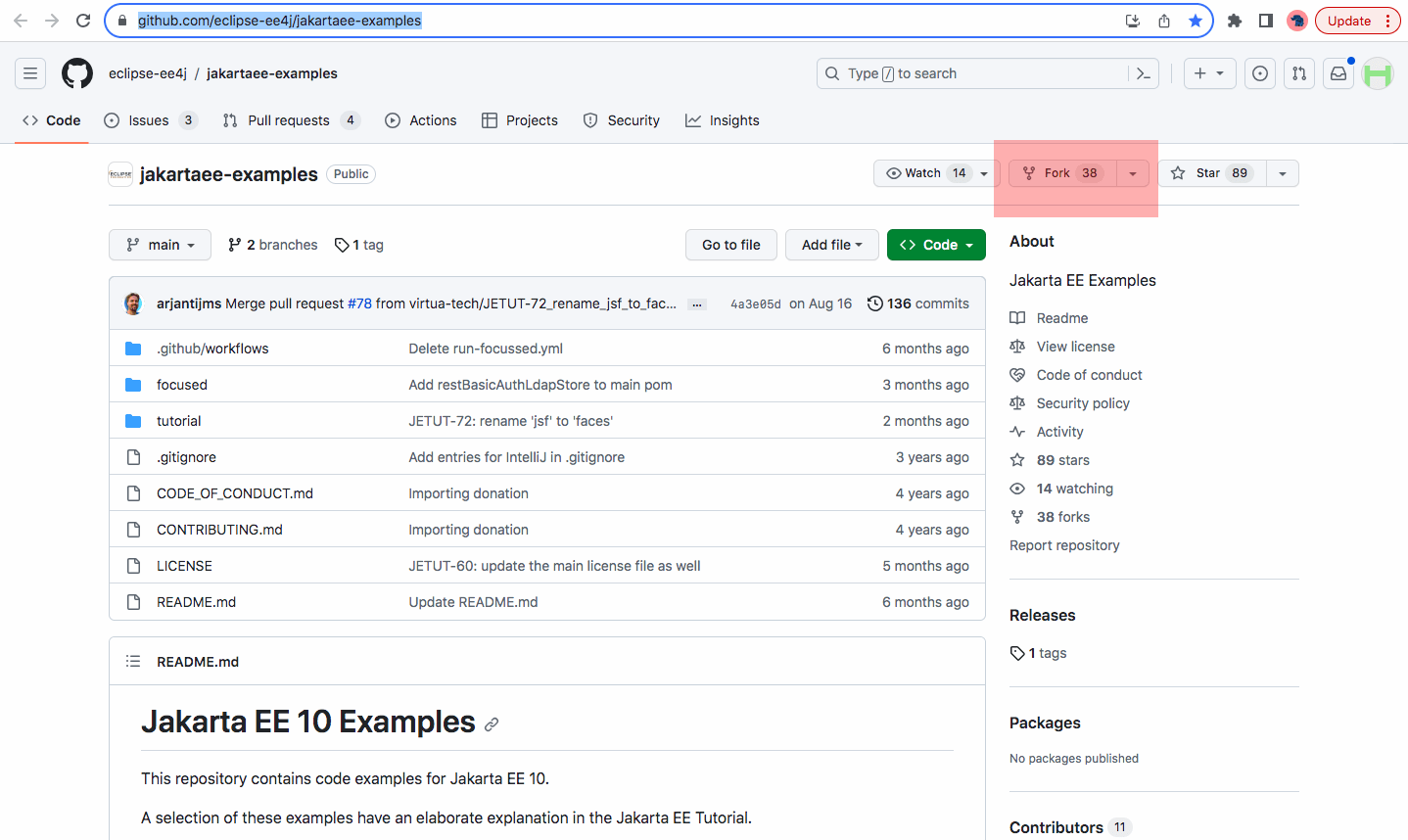View the 2 branches list
The width and height of the screenshot is (1408, 840).
272,245
